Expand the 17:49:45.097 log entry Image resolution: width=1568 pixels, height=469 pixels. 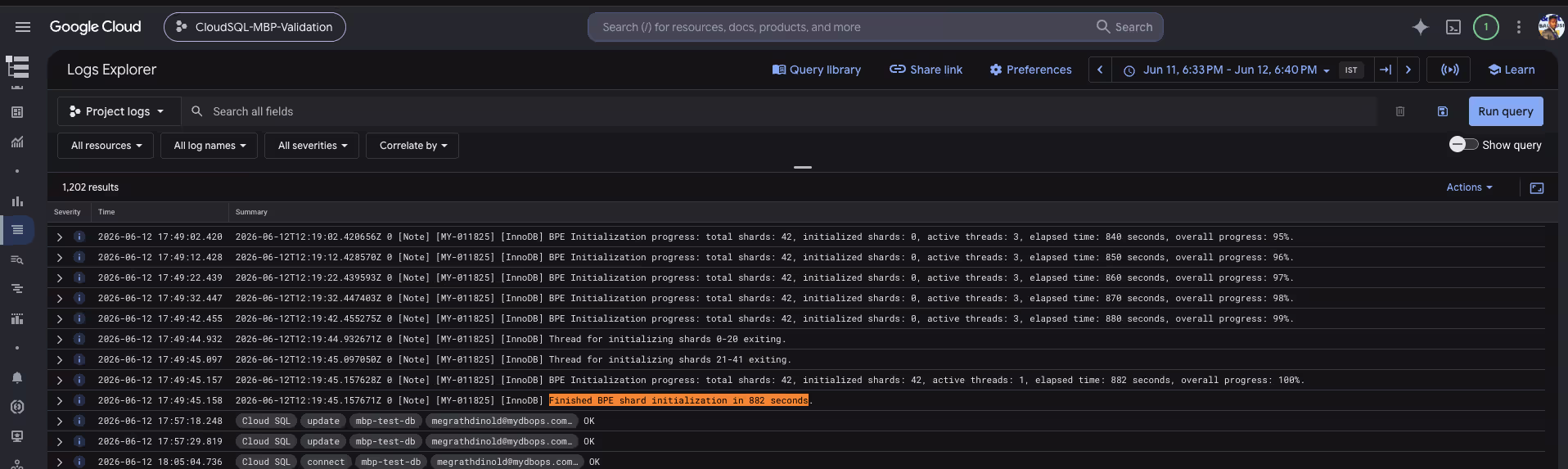(x=59, y=359)
